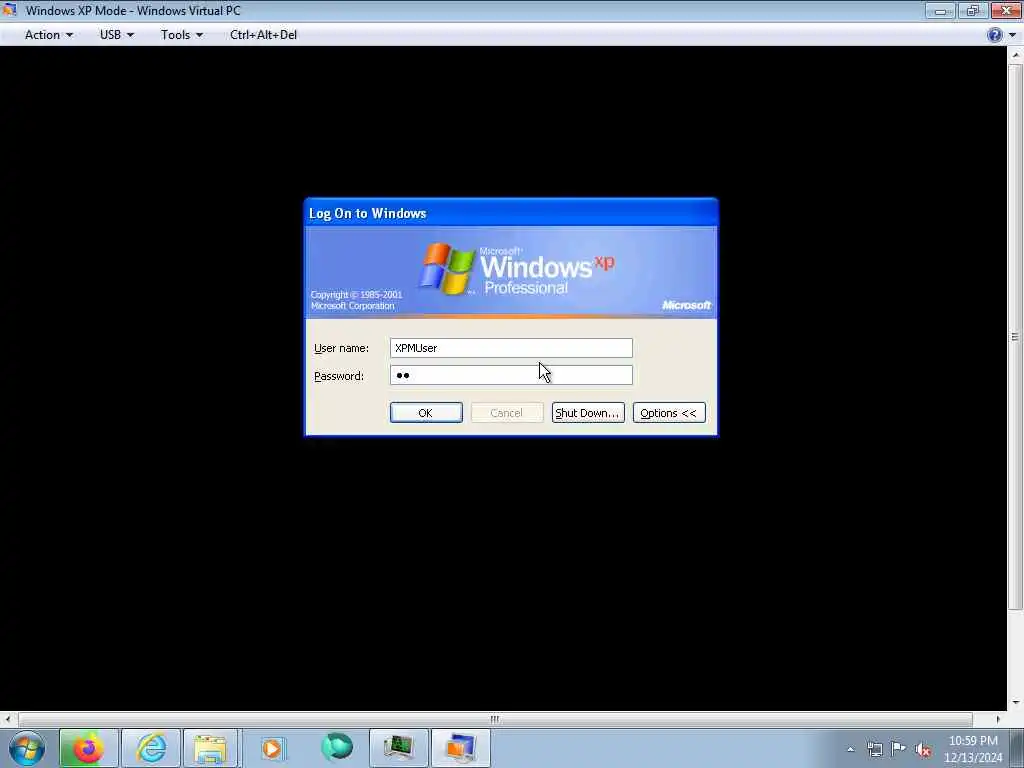The height and width of the screenshot is (768, 1024).
Task: Expand the help icon dropdown arrow
Action: click(x=1013, y=35)
